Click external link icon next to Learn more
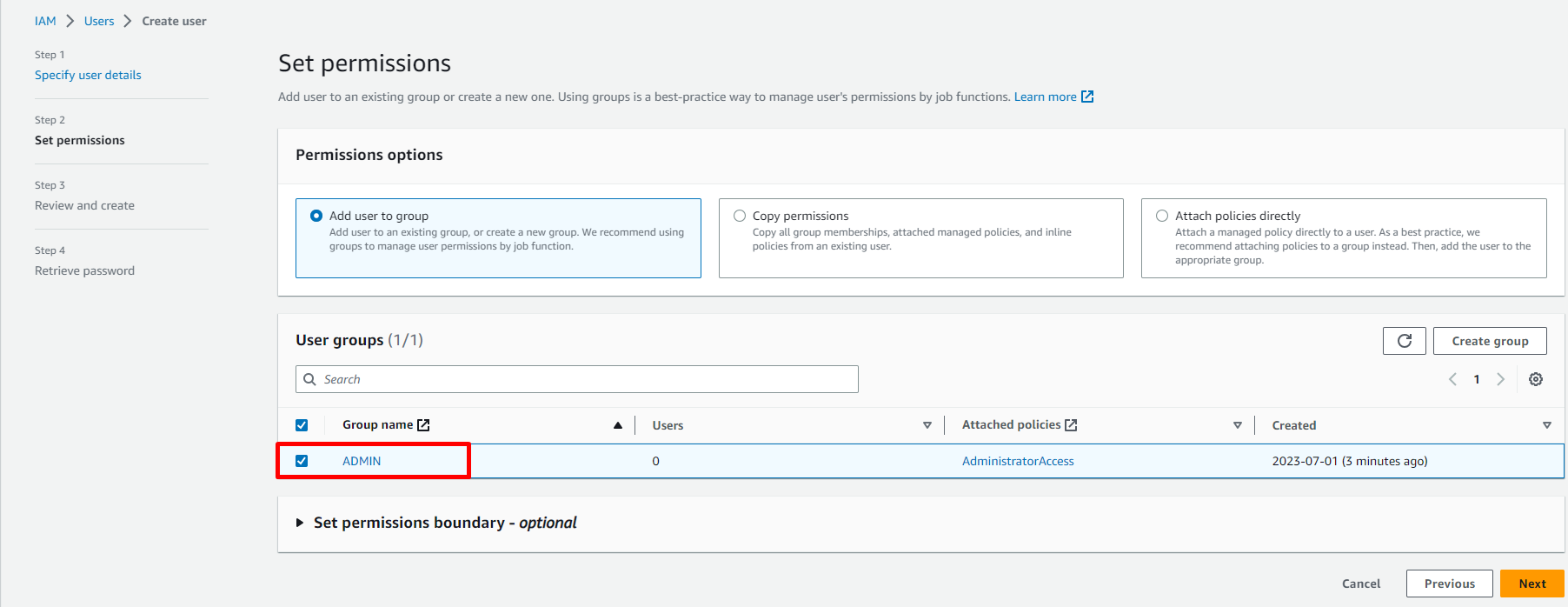Viewport: 1568px width, 607px height. click(x=1087, y=97)
